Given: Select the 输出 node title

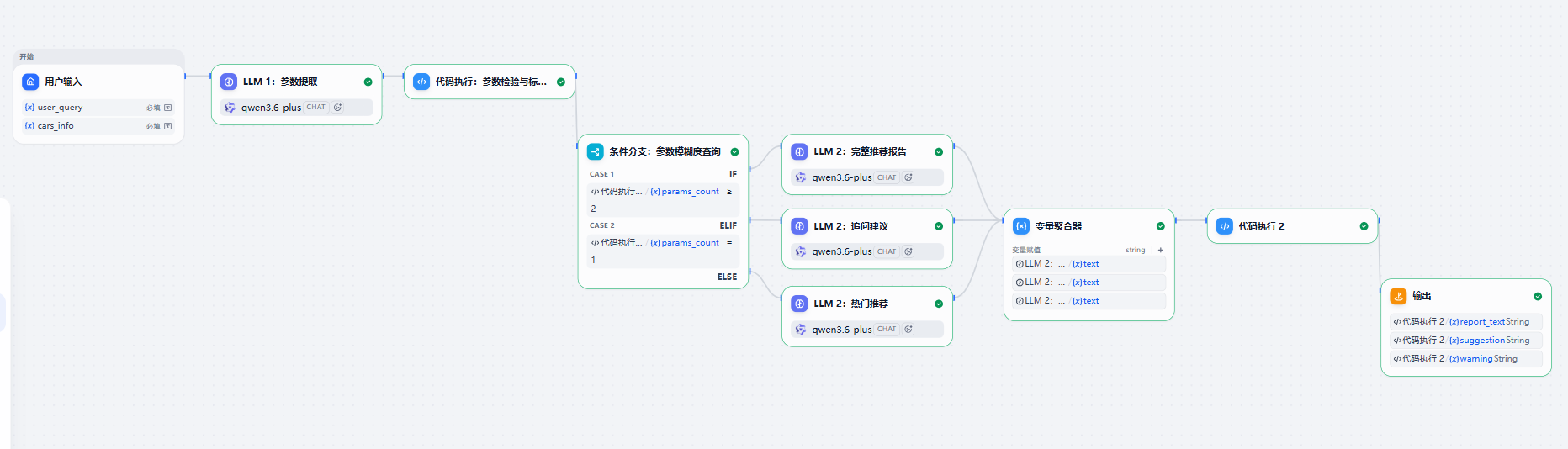Looking at the screenshot, I should [x=1422, y=296].
